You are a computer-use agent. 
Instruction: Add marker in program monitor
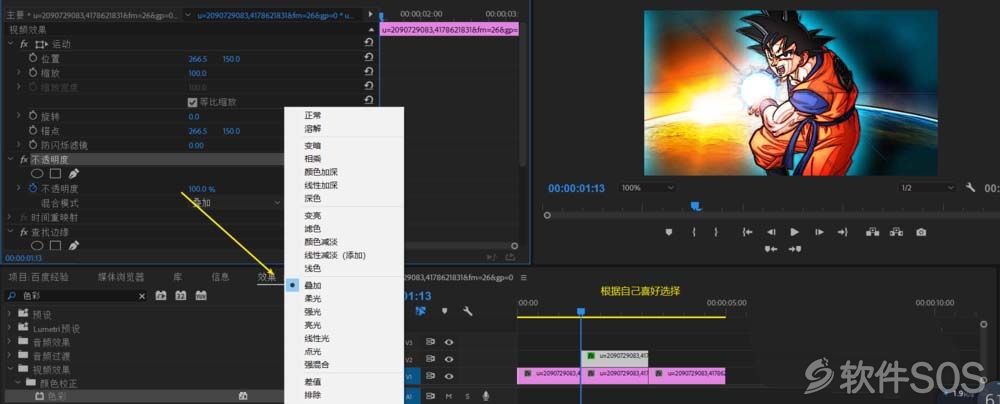[x=669, y=232]
